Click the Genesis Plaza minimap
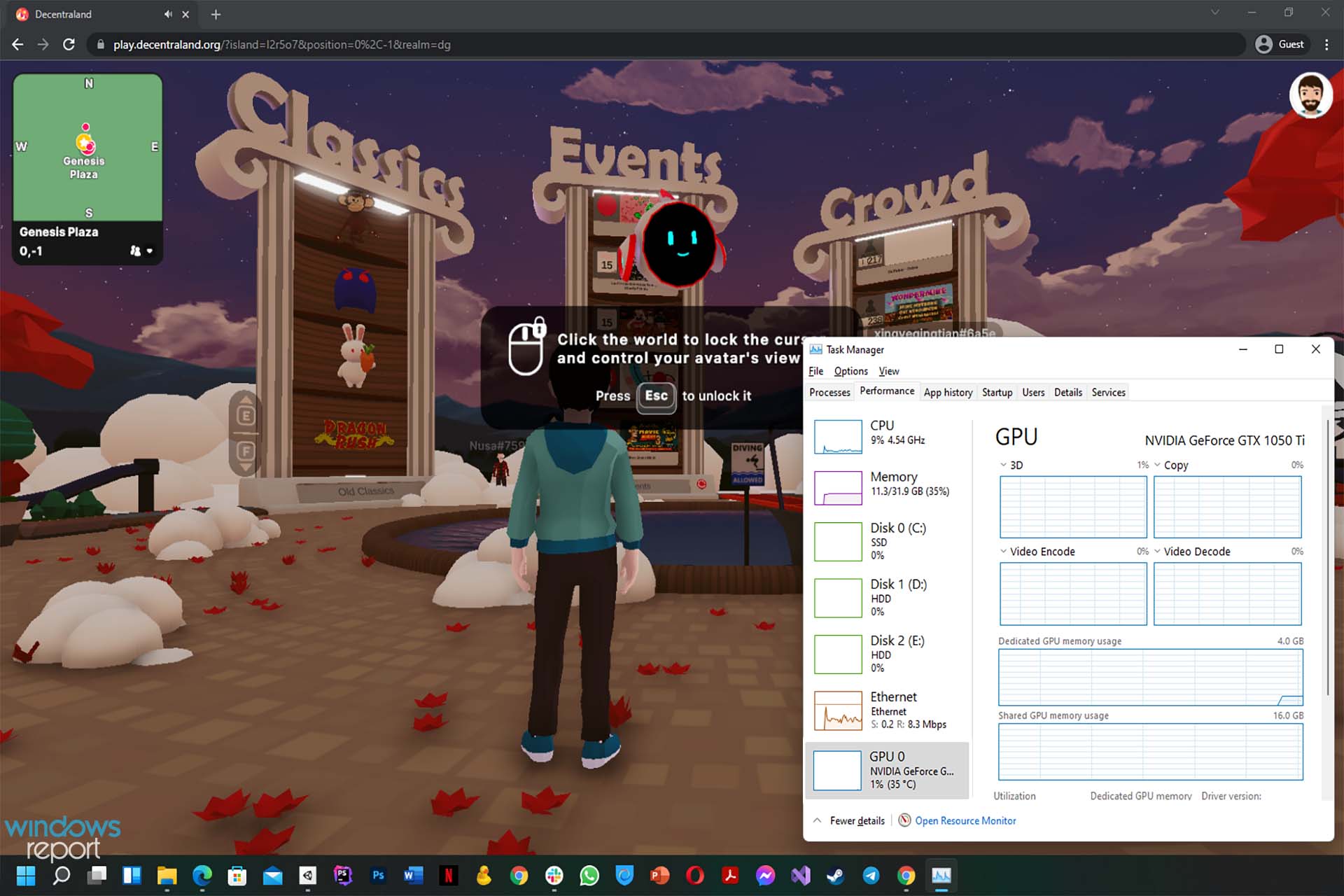 point(87,147)
